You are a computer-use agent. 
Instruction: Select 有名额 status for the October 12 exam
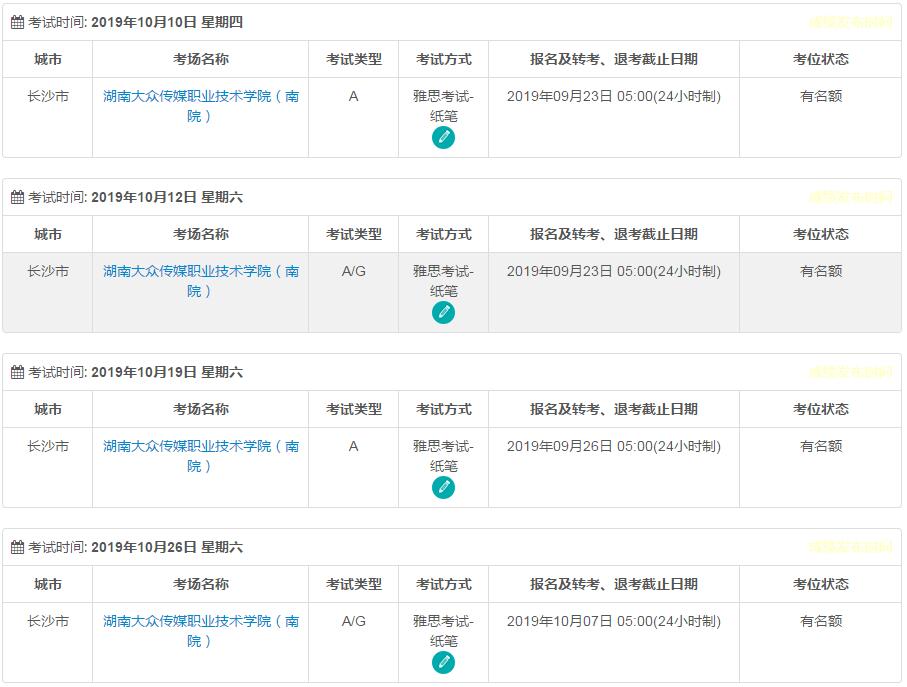pyautogui.click(x=821, y=271)
